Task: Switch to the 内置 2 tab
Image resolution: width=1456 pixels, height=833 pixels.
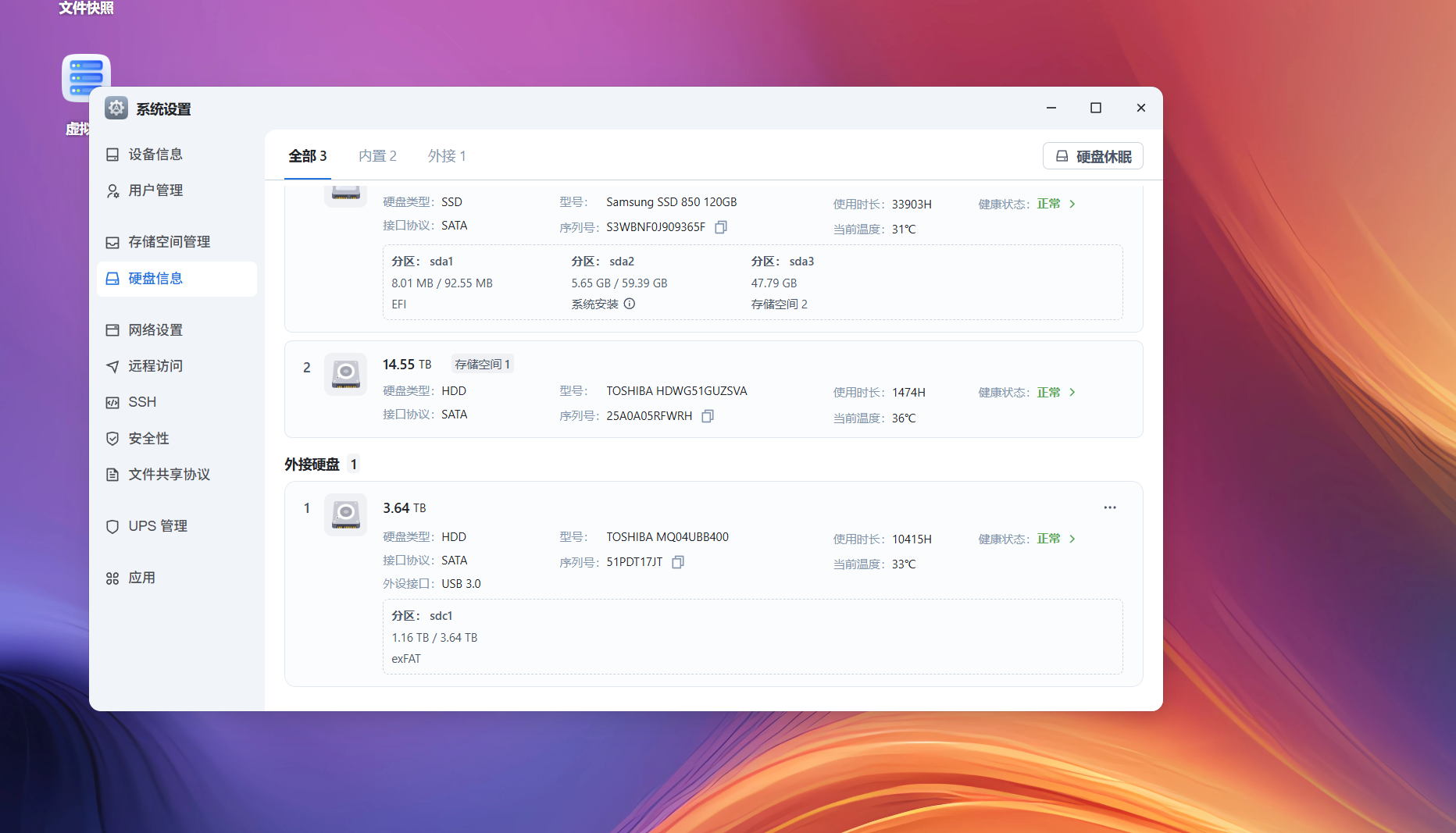Action: coord(378,156)
